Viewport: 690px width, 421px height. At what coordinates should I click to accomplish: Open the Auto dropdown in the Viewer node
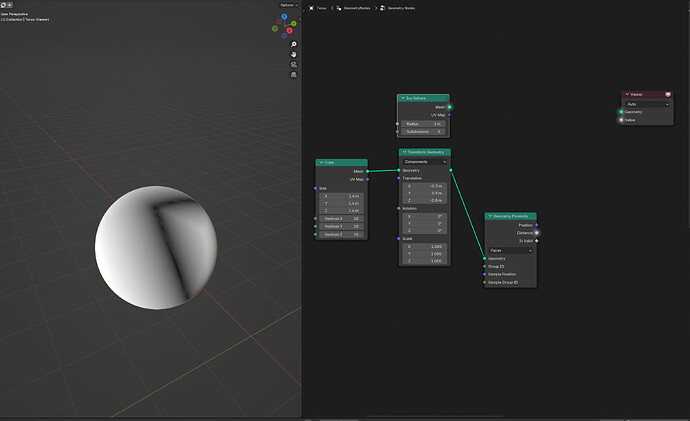647,104
